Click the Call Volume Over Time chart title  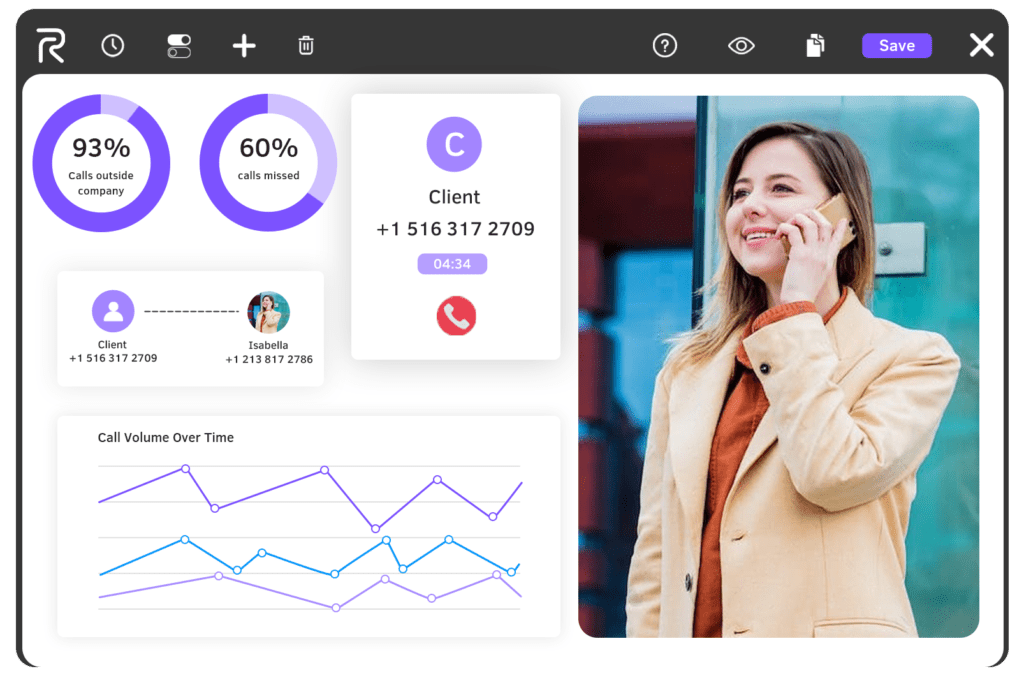(164, 437)
